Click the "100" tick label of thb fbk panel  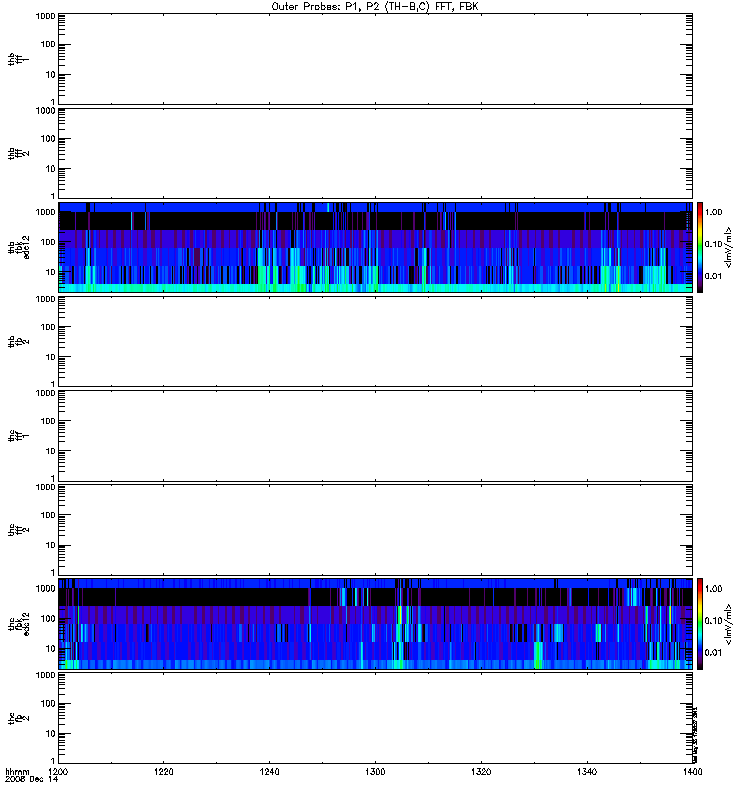(x=48, y=242)
